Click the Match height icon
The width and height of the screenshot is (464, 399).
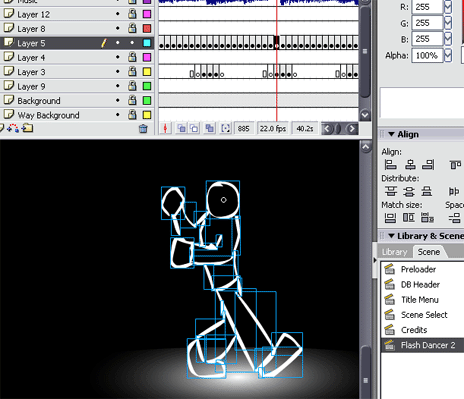[x=409, y=218]
